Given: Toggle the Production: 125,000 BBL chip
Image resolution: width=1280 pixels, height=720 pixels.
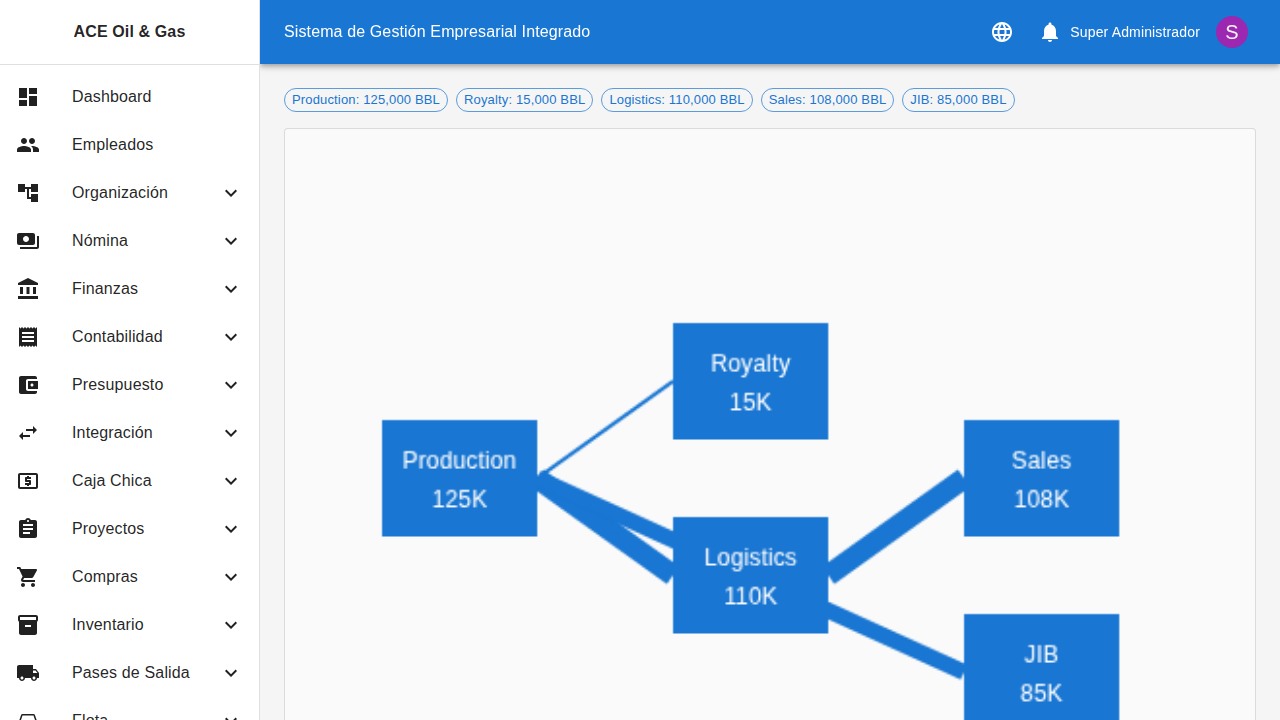Looking at the screenshot, I should (x=366, y=99).
